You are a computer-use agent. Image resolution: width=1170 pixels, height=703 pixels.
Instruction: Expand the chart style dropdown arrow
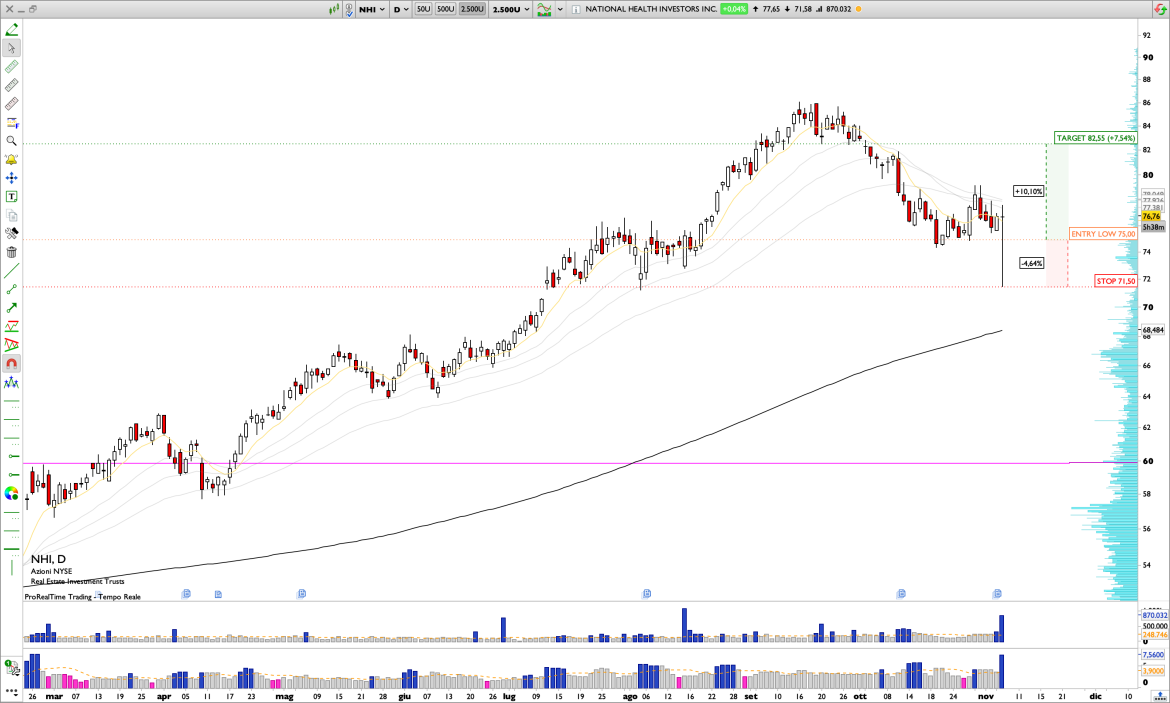tap(561, 9)
